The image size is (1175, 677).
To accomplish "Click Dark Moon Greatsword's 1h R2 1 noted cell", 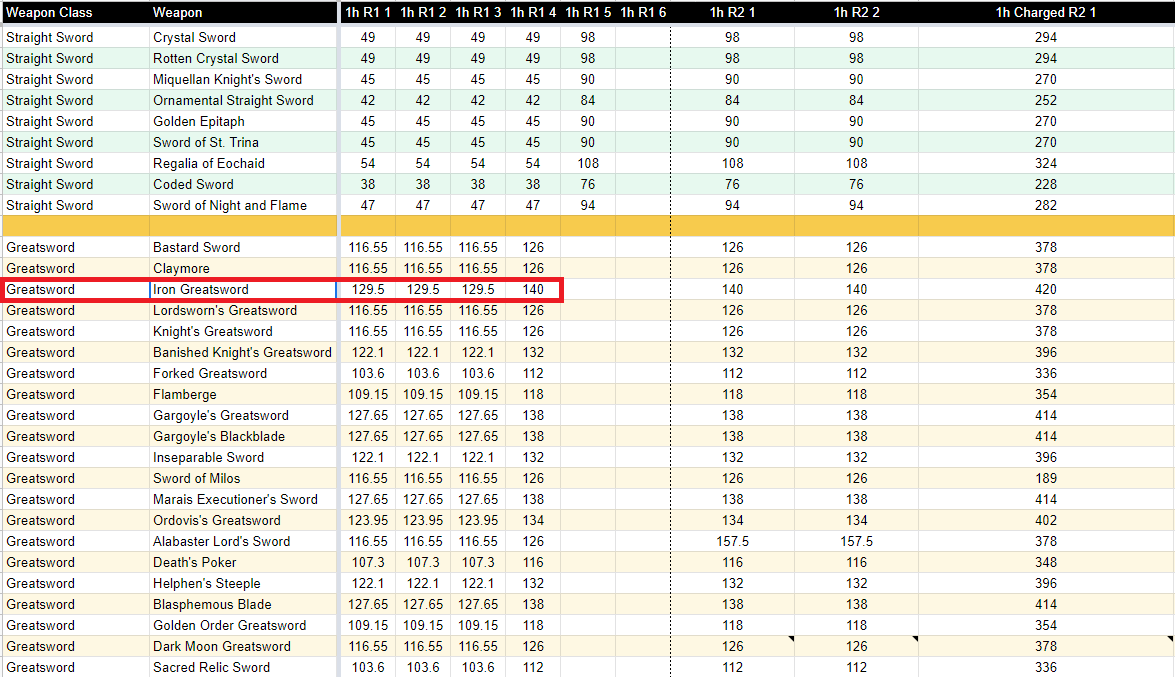I will 732,646.
